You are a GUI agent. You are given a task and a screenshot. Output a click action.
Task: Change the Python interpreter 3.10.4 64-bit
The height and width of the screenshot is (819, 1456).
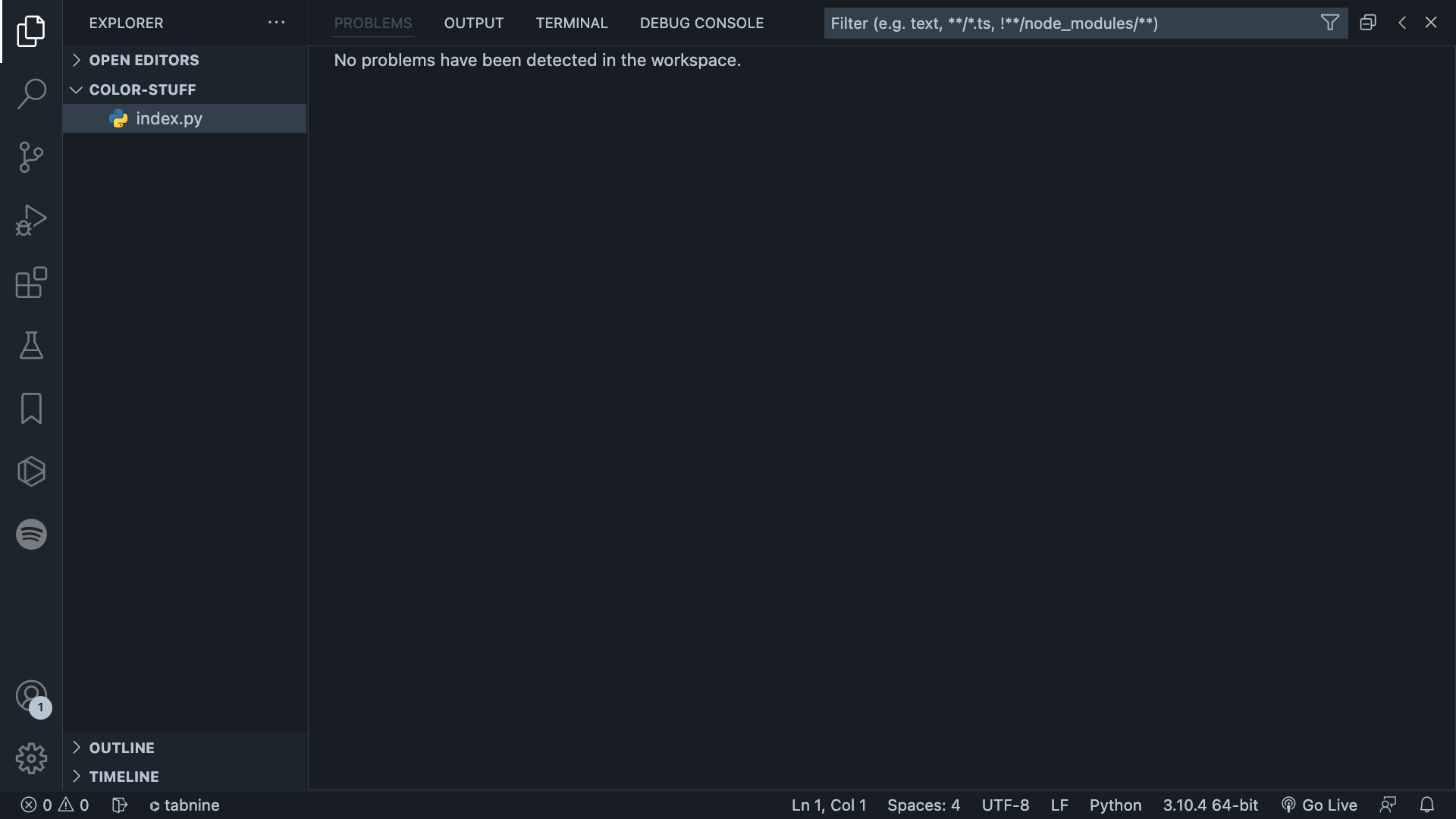(1210, 805)
